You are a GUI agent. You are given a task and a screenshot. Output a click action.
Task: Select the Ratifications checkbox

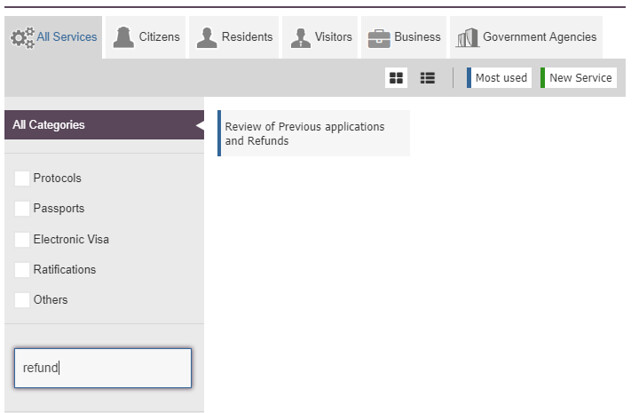(x=22, y=270)
